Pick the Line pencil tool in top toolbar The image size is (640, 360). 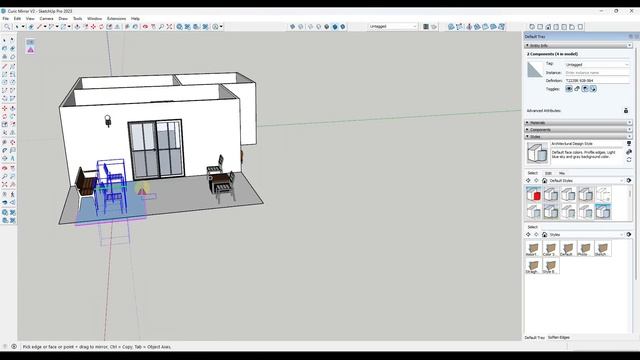point(40,27)
